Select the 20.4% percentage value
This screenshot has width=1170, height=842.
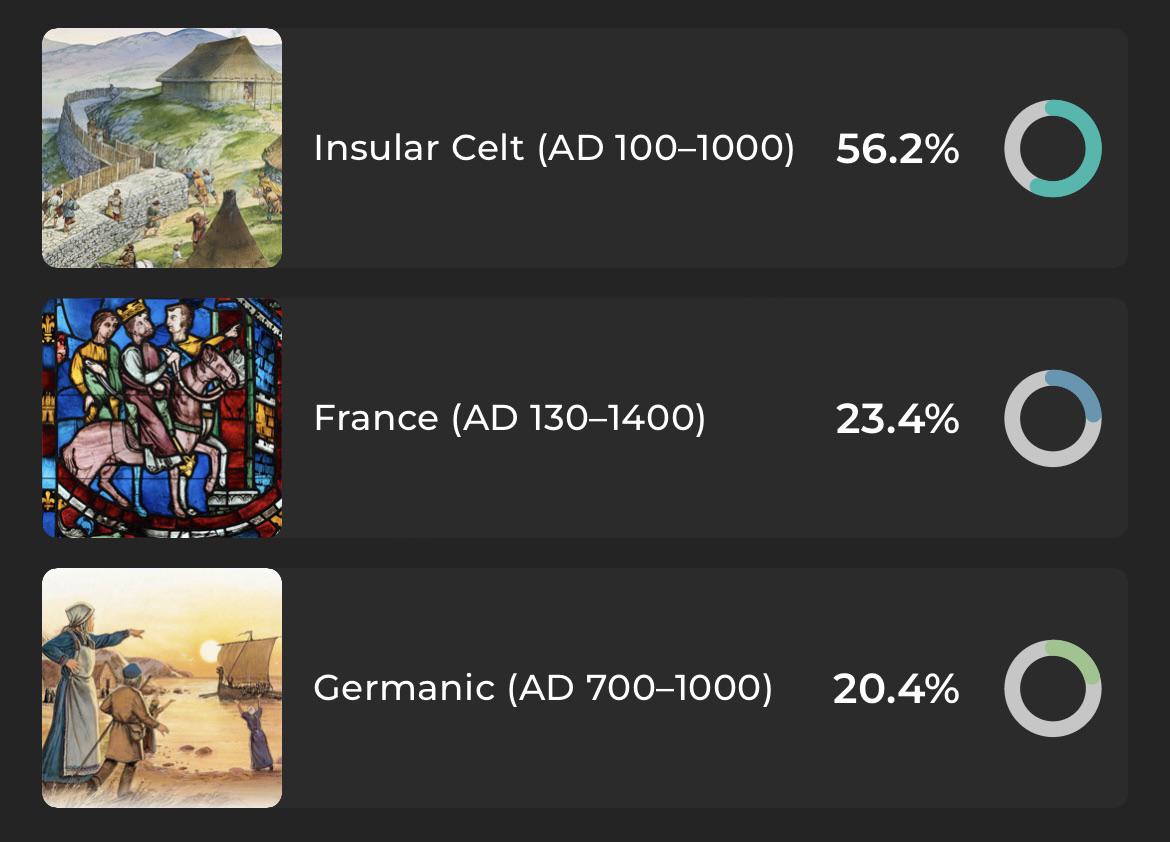pyautogui.click(x=897, y=688)
